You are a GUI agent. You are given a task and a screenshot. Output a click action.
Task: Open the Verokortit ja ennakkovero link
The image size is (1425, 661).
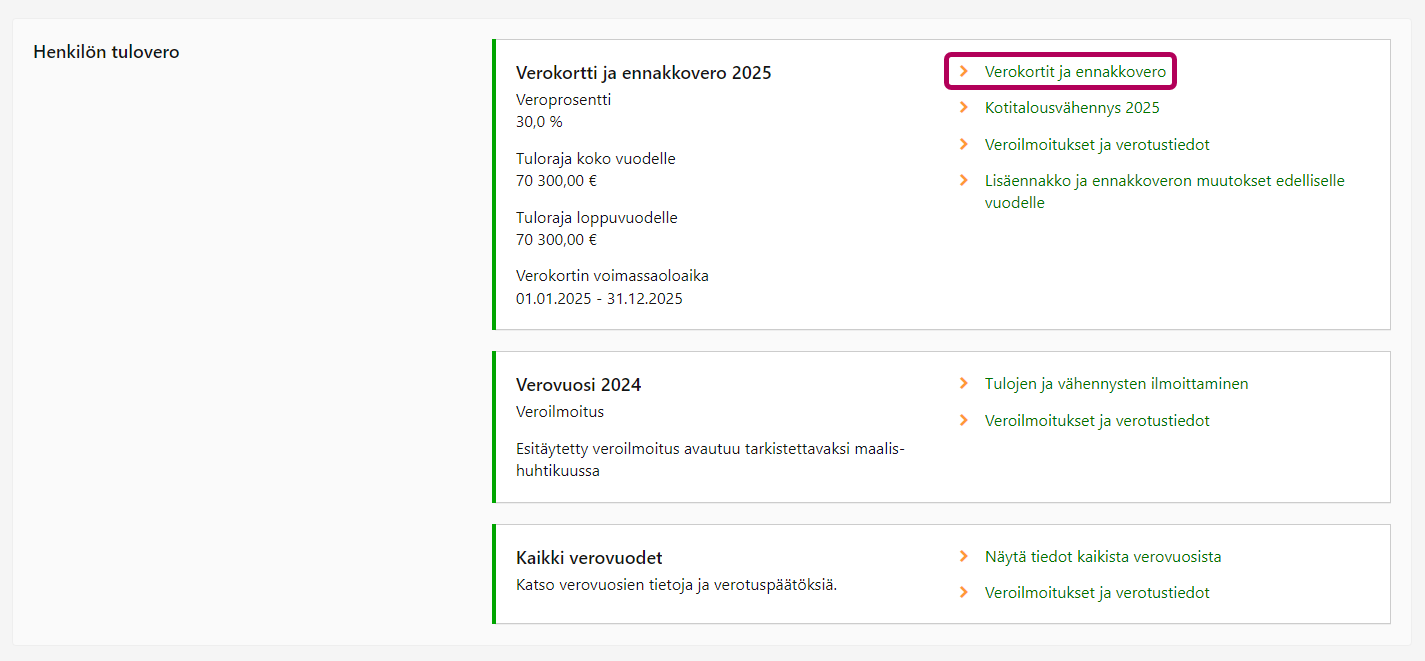pyautogui.click(x=1075, y=72)
